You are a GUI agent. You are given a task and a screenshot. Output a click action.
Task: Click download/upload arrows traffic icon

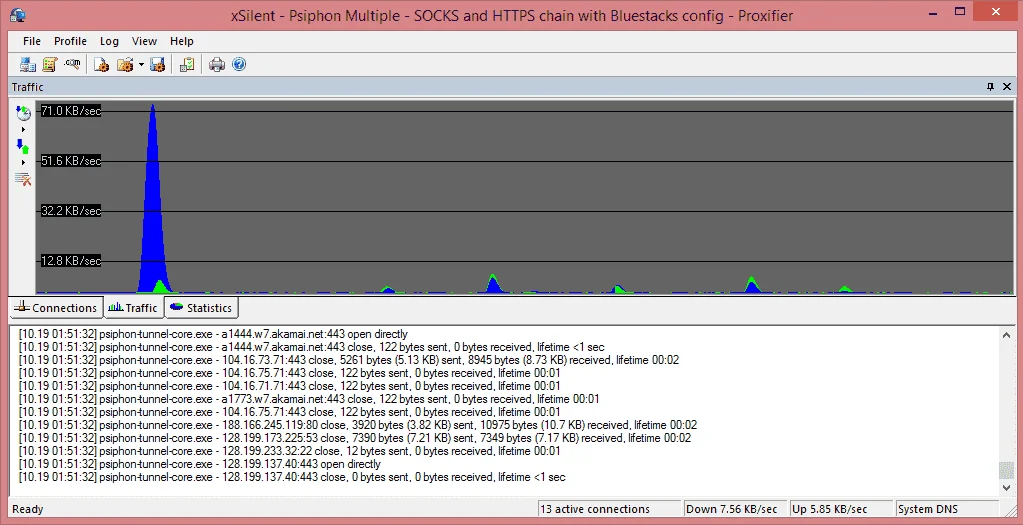click(x=23, y=146)
